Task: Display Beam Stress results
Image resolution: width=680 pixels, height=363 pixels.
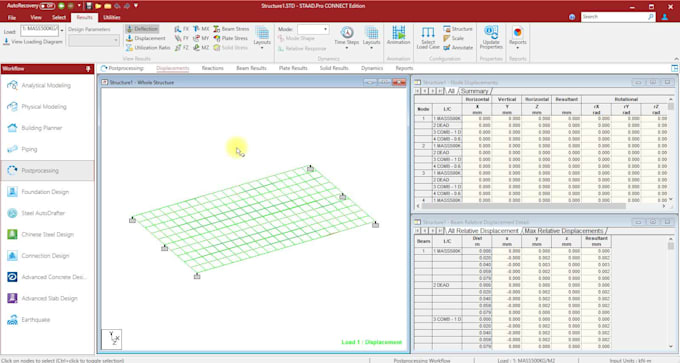Action: coord(231,29)
